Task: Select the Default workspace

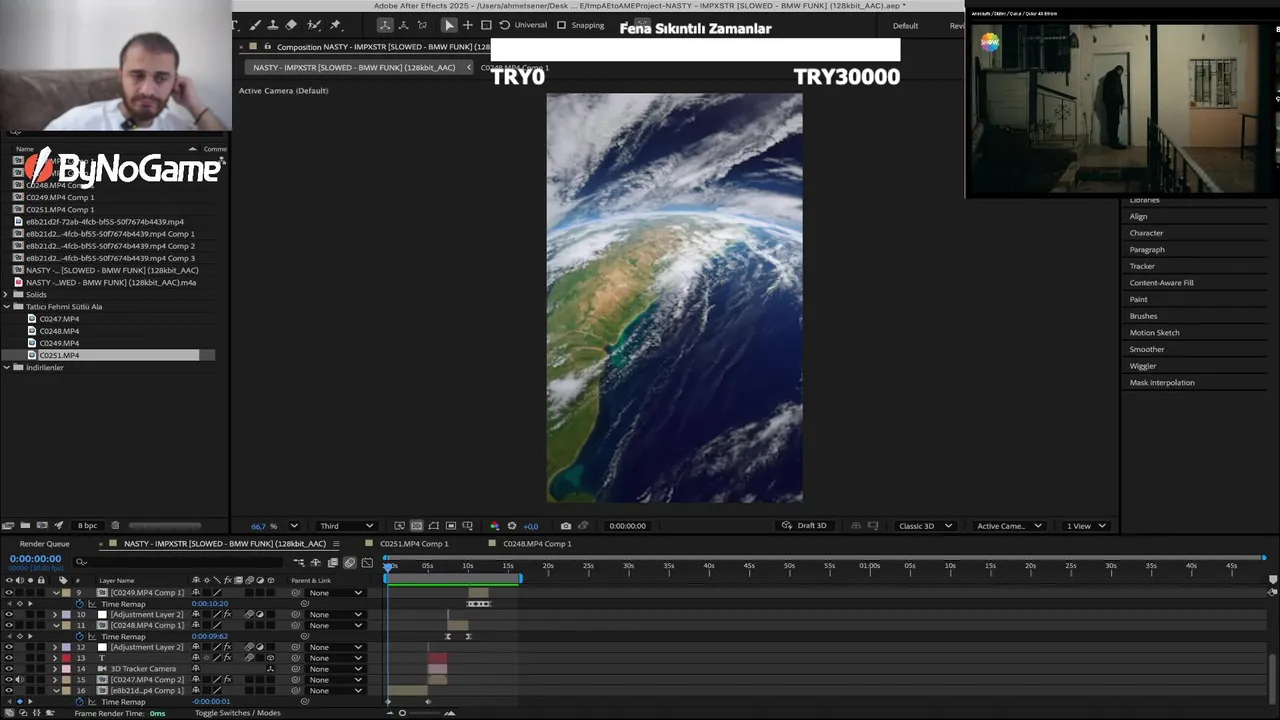Action: pos(905,26)
